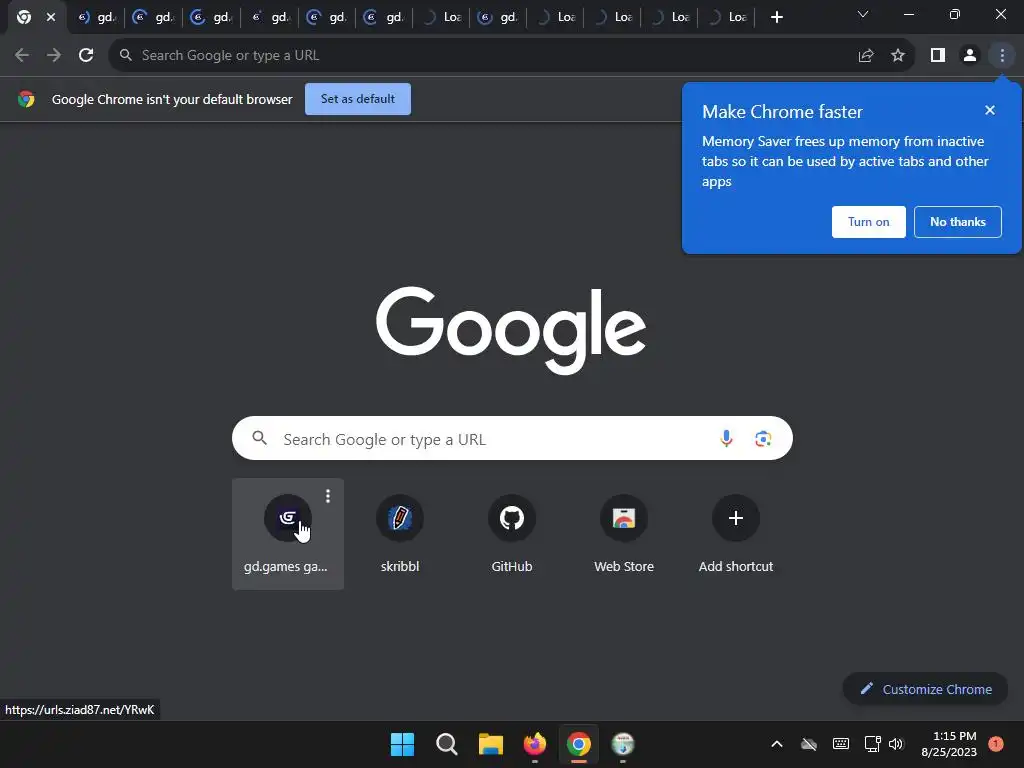This screenshot has width=1024, height=768.
Task: Click the cloud sync tray icon
Action: coord(809,744)
